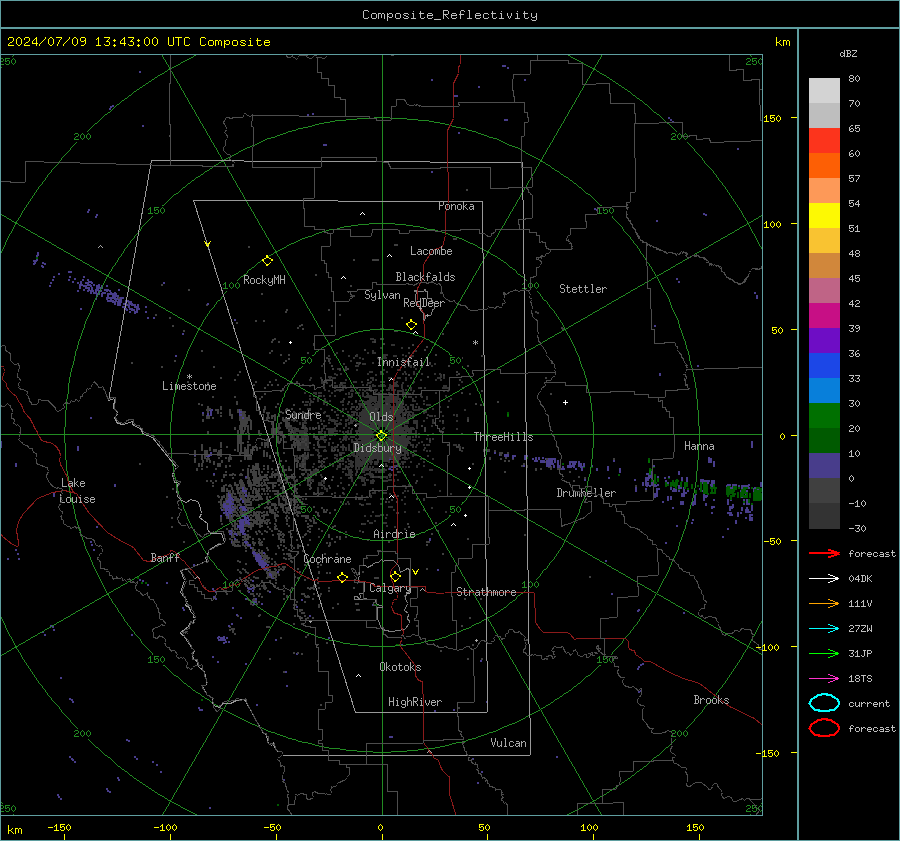Click the cyan current ellipse icon
900x841 pixels.
click(x=824, y=703)
